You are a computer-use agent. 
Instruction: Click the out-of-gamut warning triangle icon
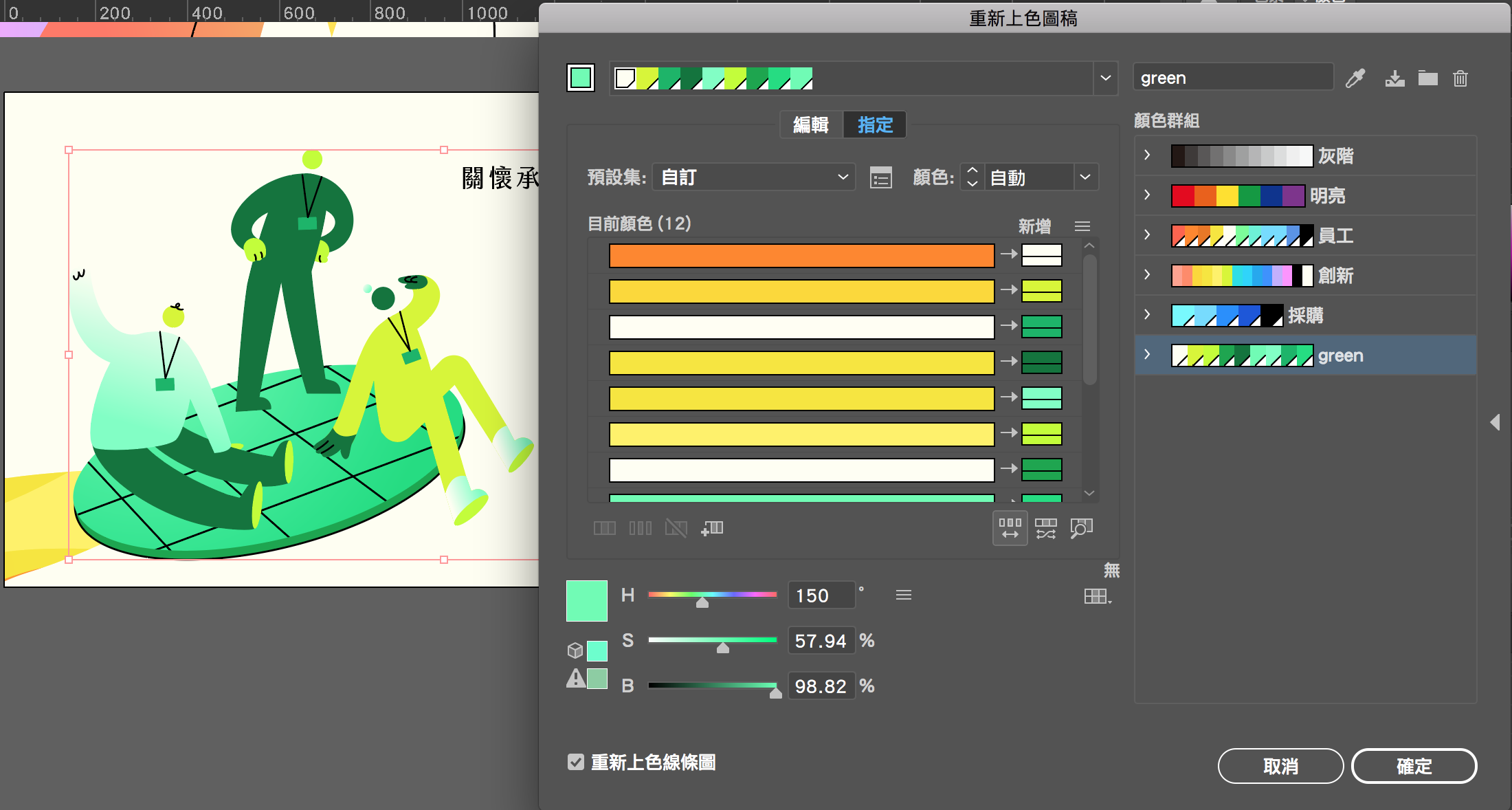click(x=576, y=679)
